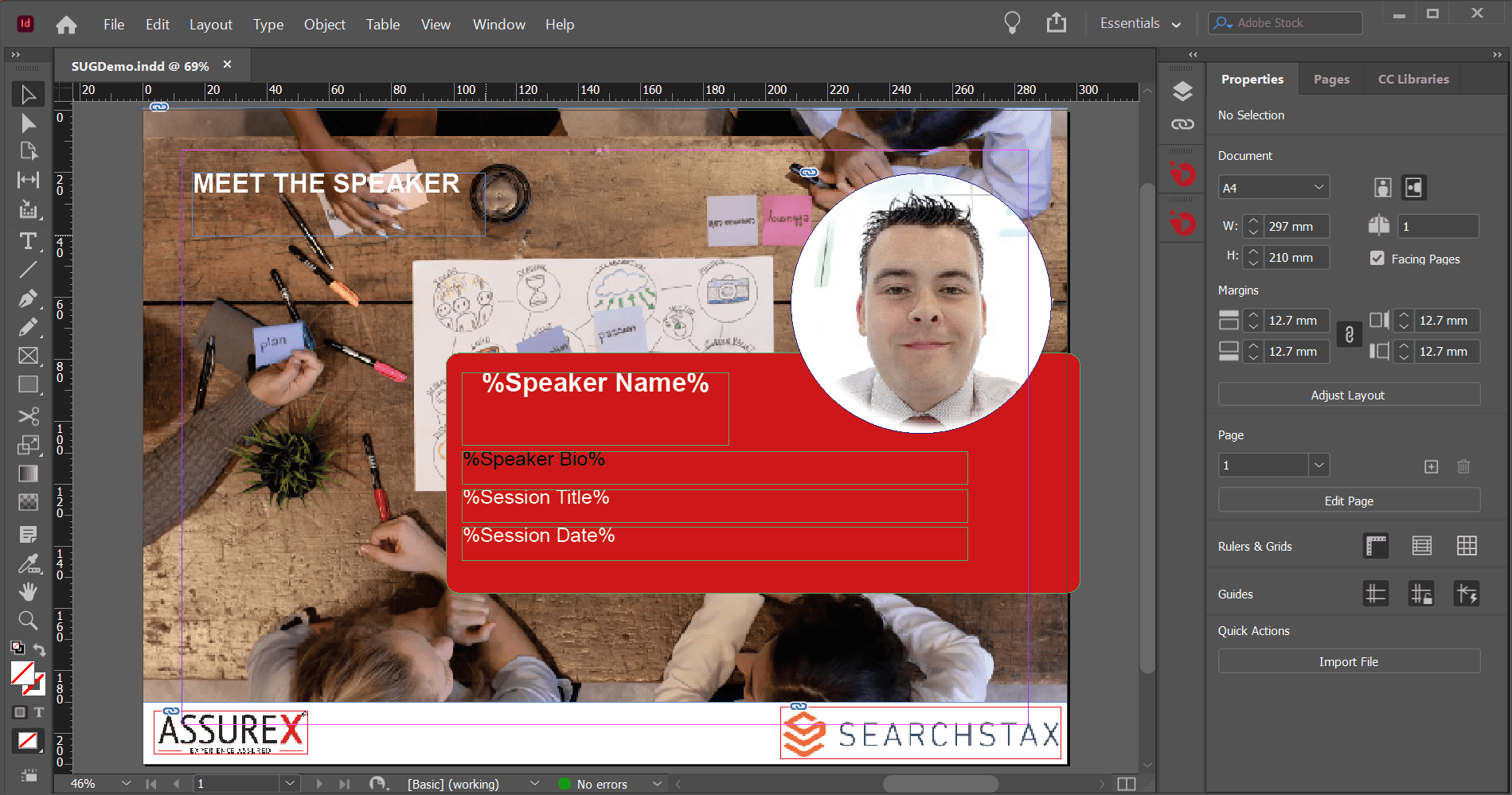Show rulers using Rulers & Grids icon
This screenshot has height=795, width=1512.
coord(1376,546)
